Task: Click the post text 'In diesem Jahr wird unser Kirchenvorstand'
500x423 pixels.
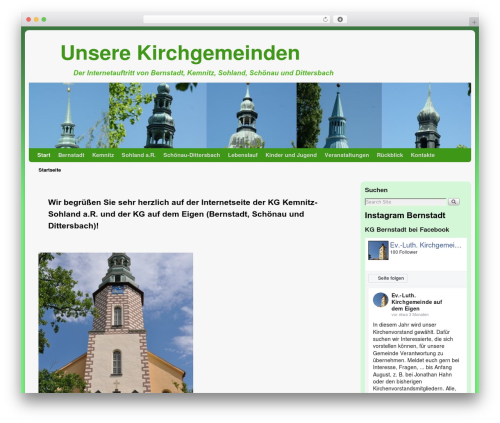Action: pos(416,357)
